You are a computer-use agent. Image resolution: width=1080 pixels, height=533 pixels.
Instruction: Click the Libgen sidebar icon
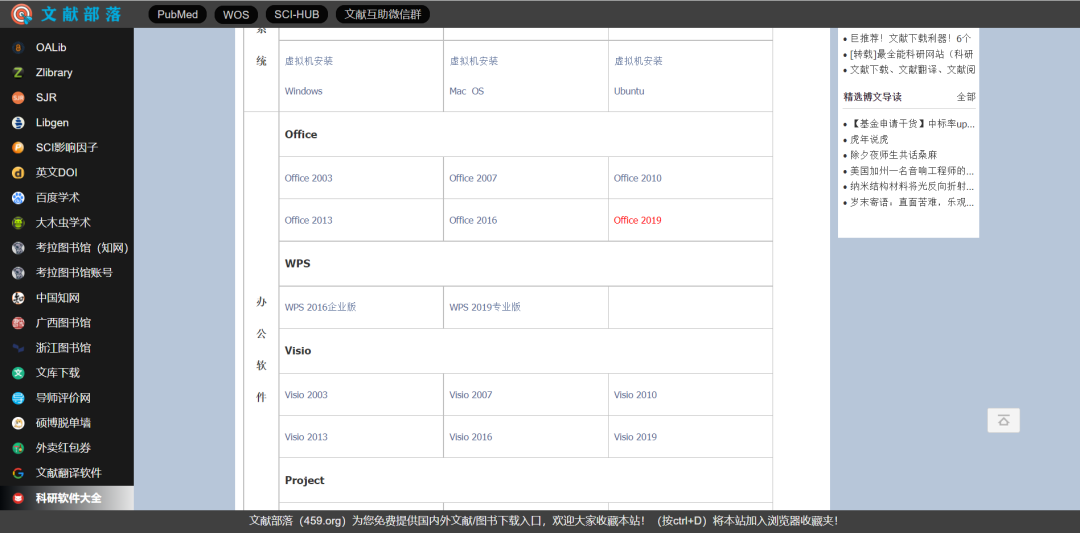click(x=19, y=123)
